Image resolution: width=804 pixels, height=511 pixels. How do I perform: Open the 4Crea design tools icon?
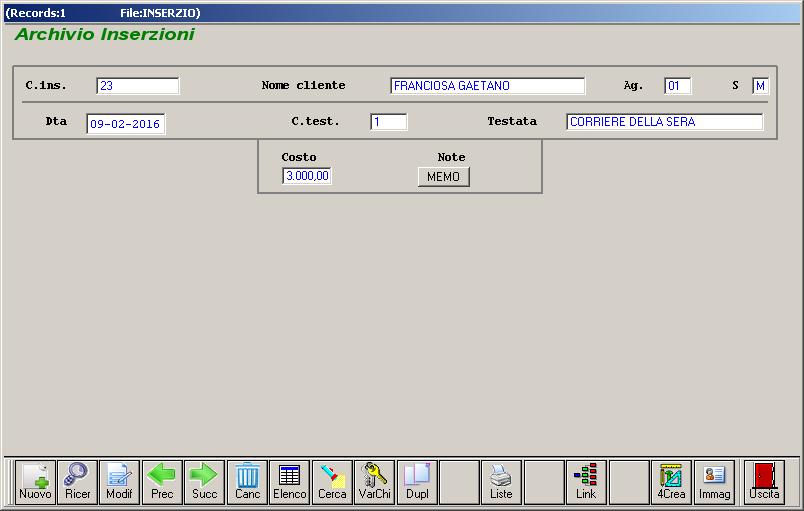click(671, 482)
